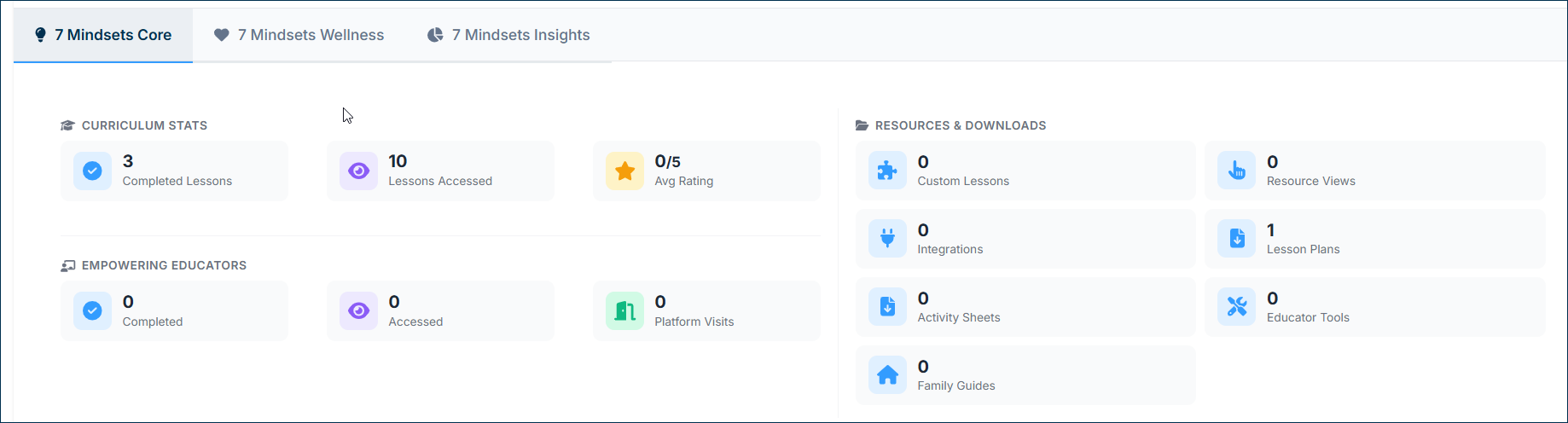Click the house icon for Family Guides
Image resolution: width=1568 pixels, height=423 pixels.
tap(887, 375)
